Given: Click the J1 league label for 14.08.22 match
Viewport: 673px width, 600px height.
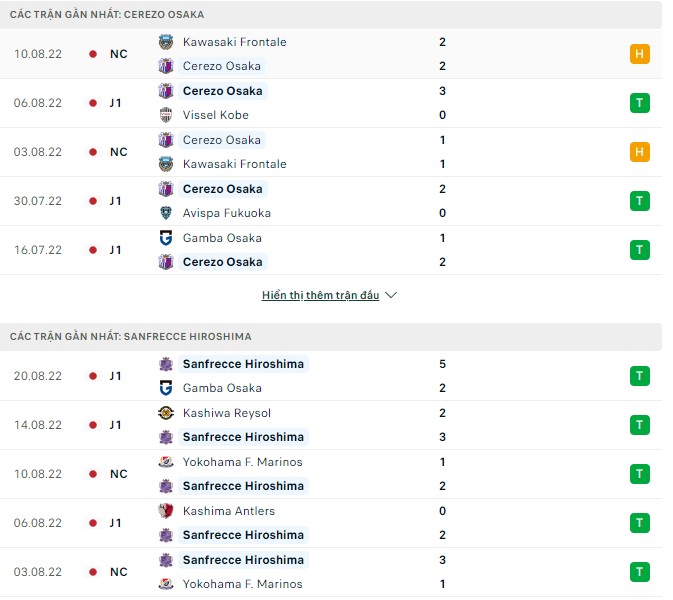Looking at the screenshot, I should 117,425.
